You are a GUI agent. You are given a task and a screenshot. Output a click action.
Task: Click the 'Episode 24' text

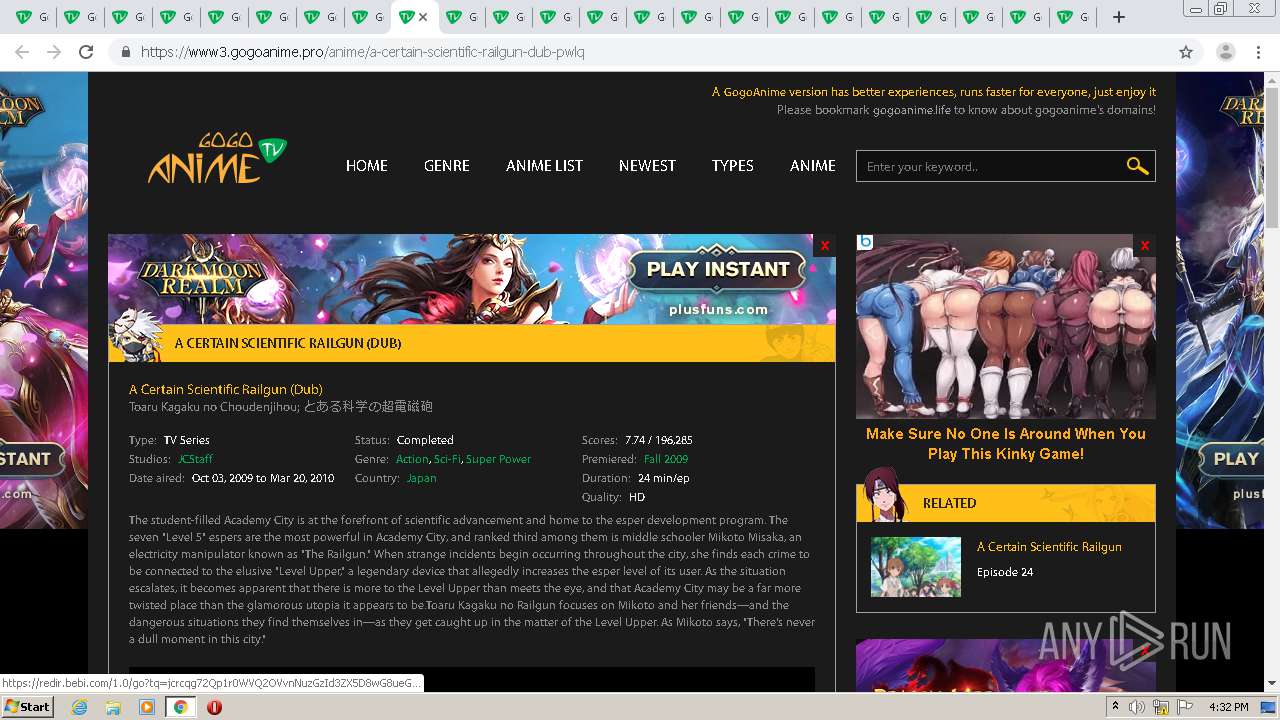1005,572
